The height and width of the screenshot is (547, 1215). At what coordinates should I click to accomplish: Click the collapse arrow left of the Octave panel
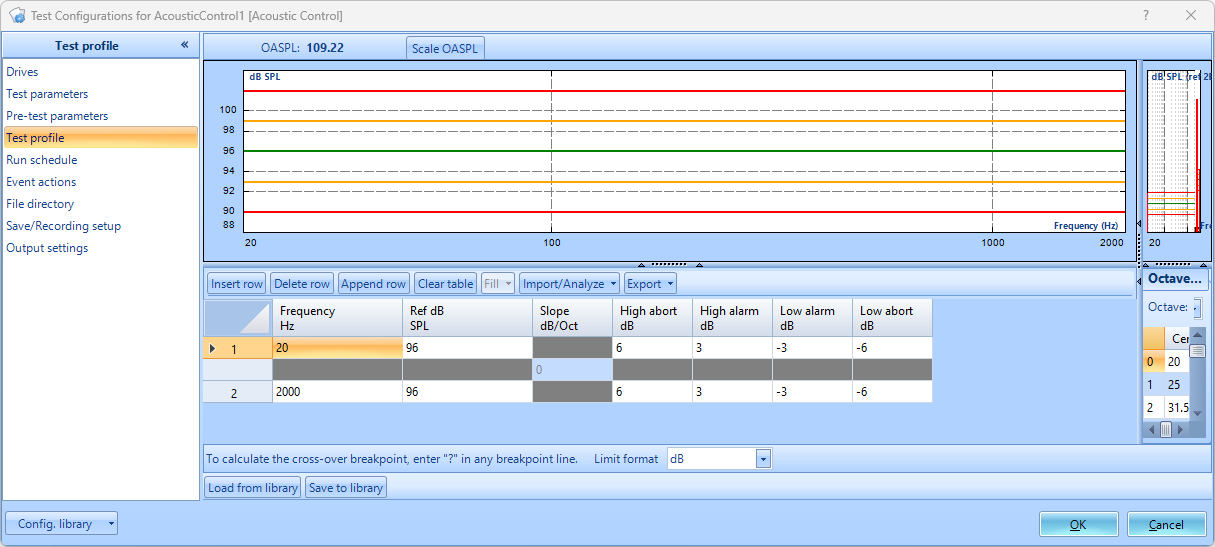pos(1139,282)
